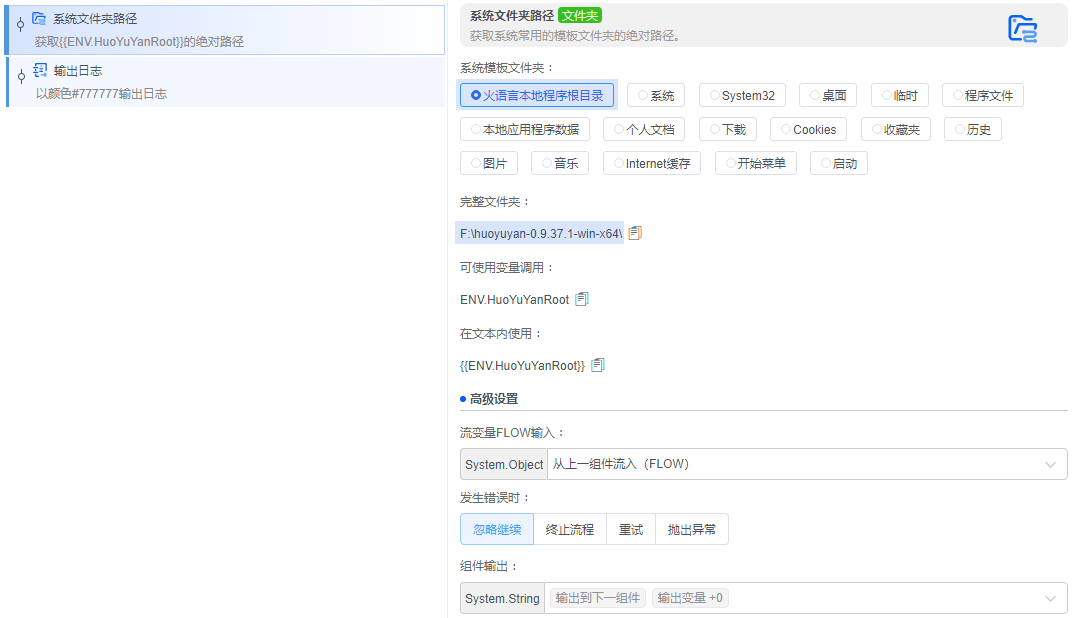Copy ENV.HuoYuYanRoot using its copy icon
1072x618 pixels.
(x=581, y=298)
